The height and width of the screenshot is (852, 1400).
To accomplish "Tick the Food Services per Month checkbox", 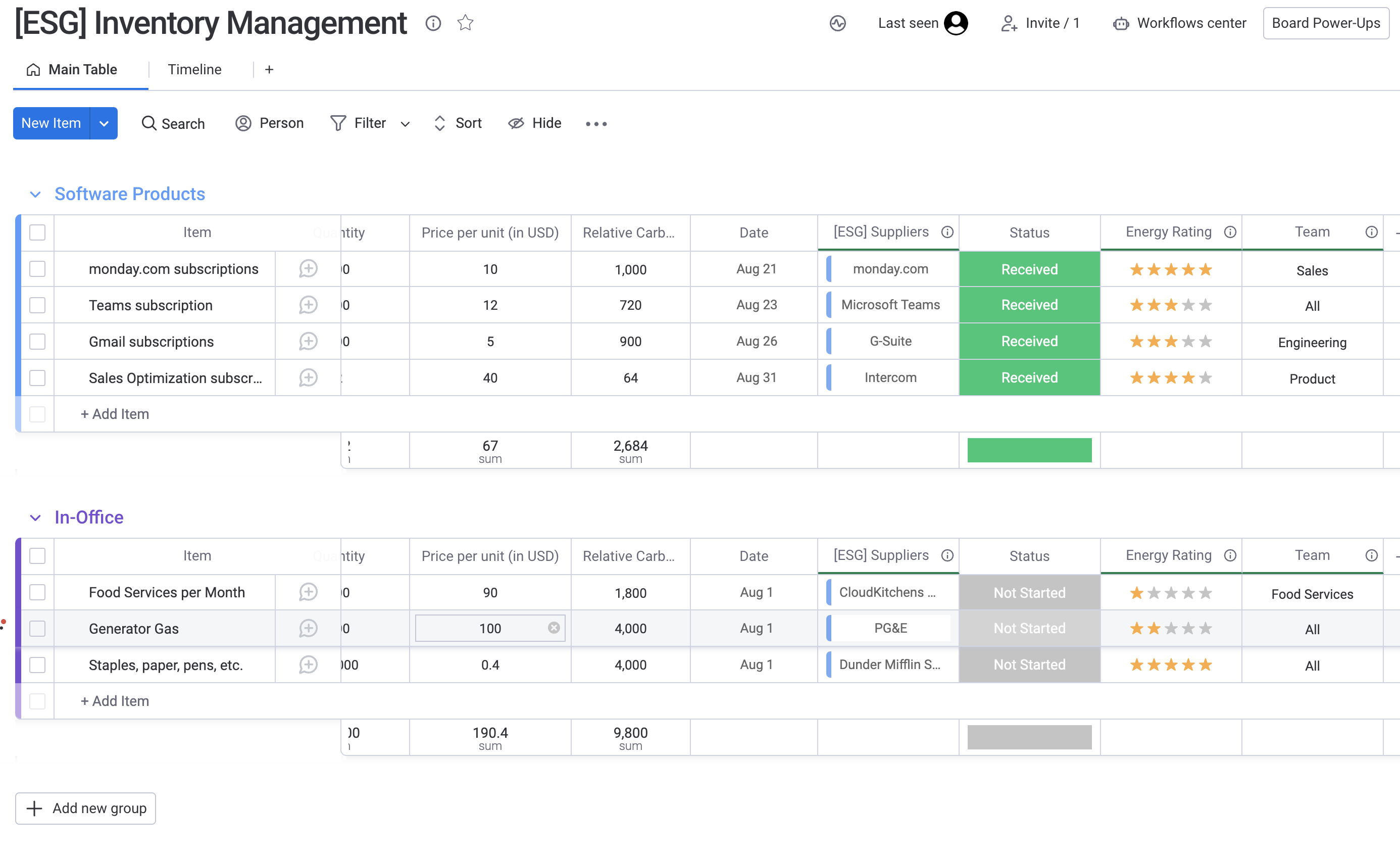I will click(37, 592).
